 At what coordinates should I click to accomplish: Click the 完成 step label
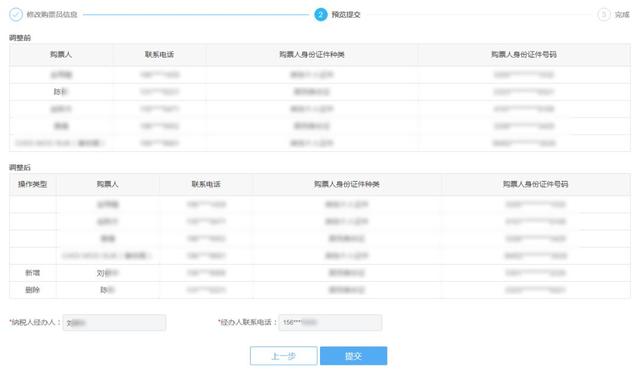click(622, 15)
